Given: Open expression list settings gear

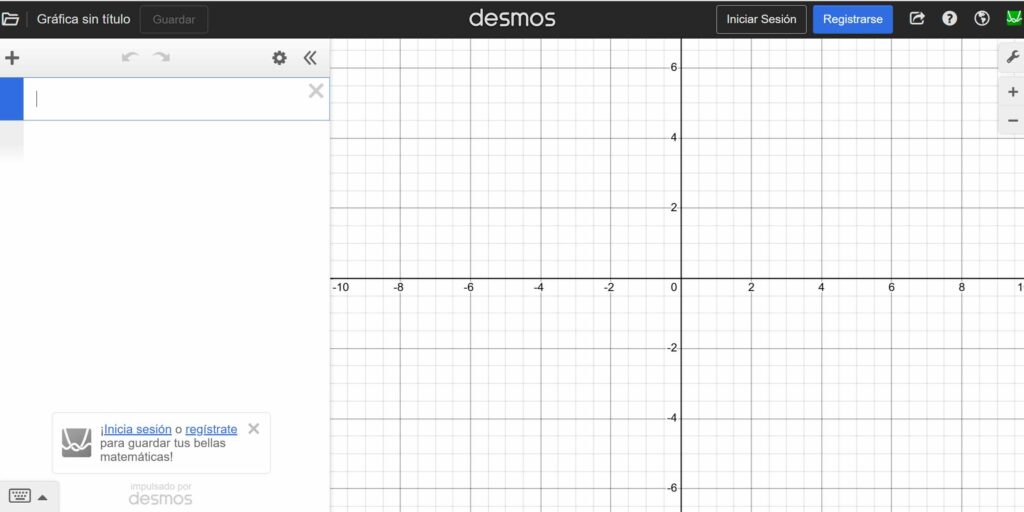Looking at the screenshot, I should 280,58.
